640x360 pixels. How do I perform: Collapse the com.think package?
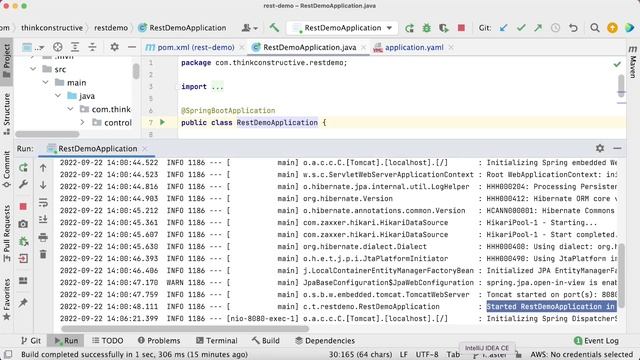click(x=70, y=109)
